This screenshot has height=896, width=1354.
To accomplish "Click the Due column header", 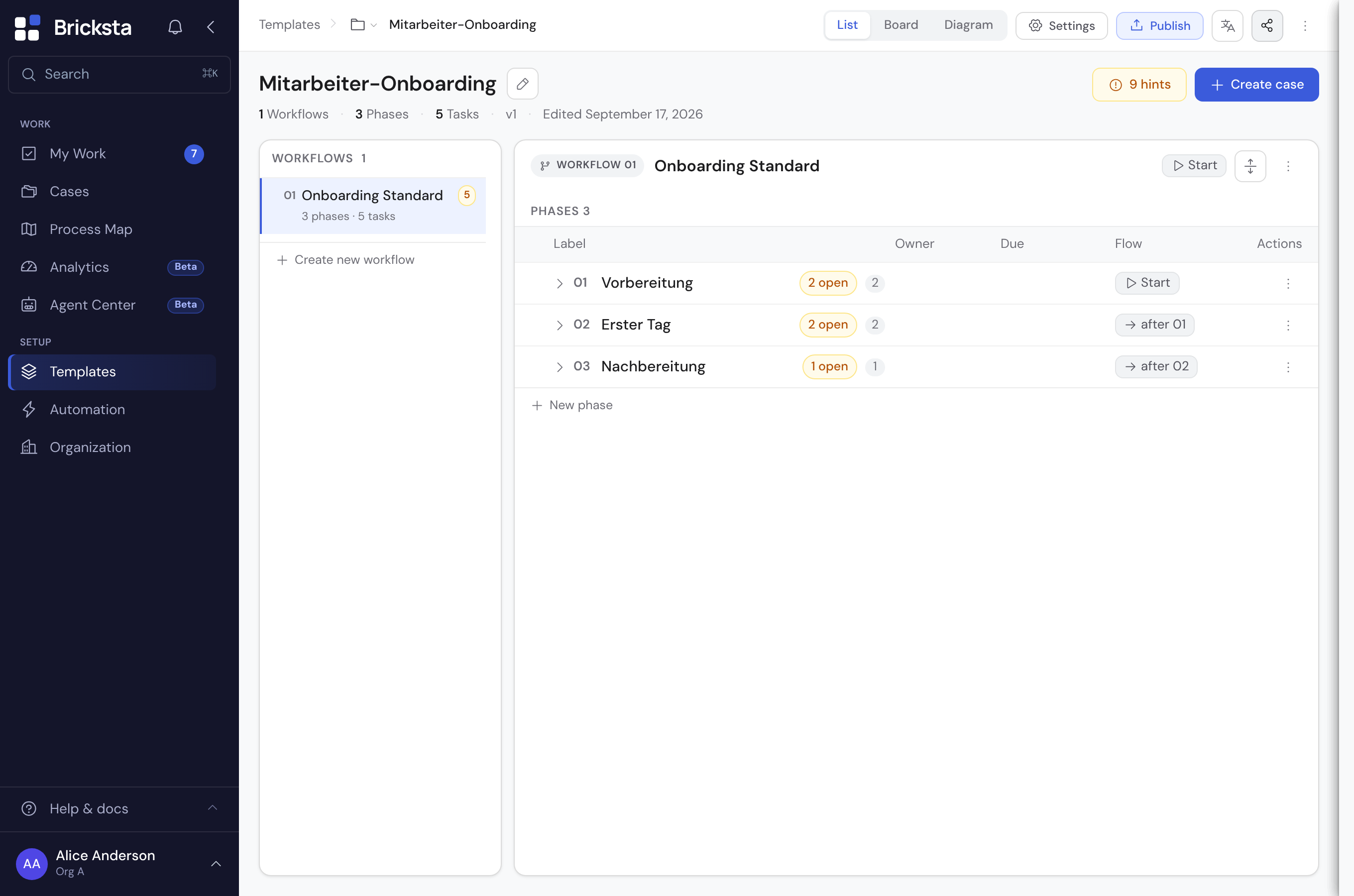I will (x=1012, y=243).
